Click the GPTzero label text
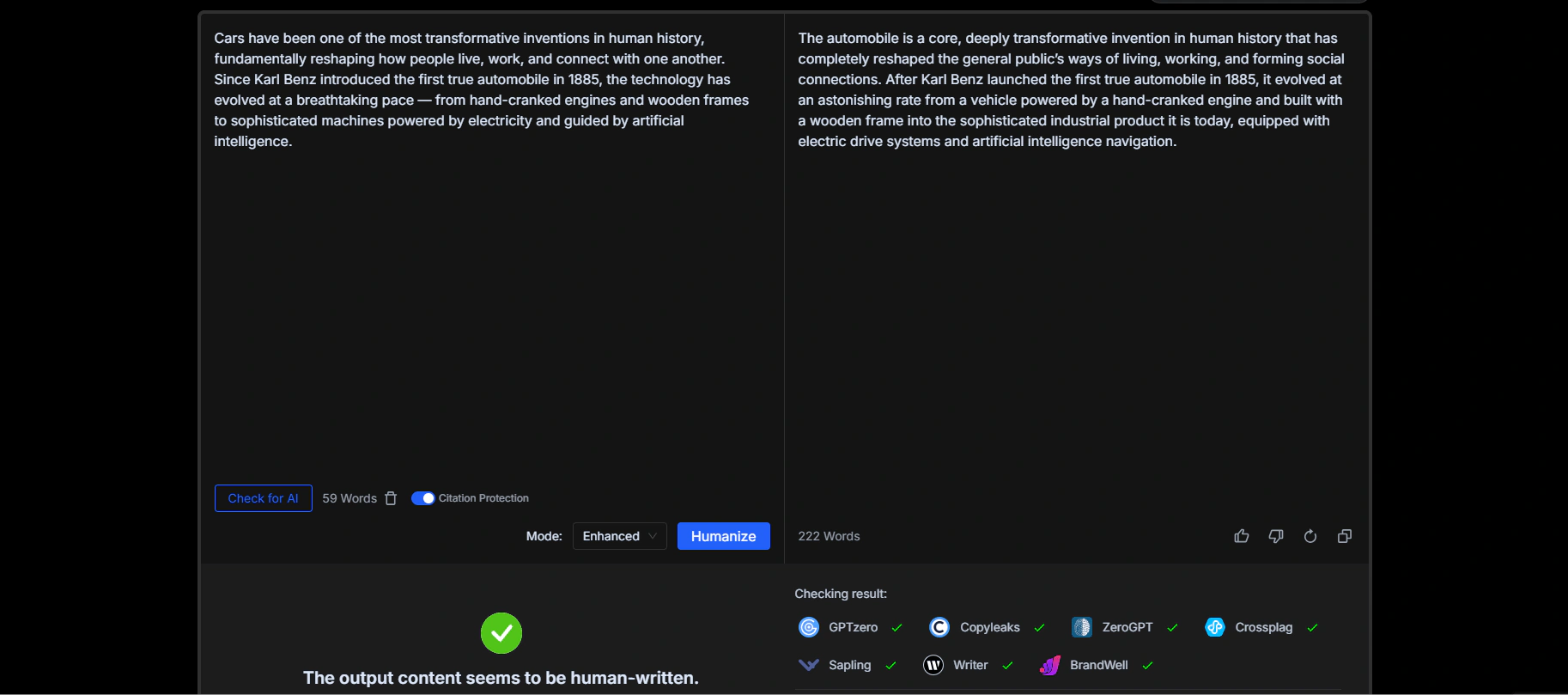Image resolution: width=1568 pixels, height=695 pixels. 853,627
